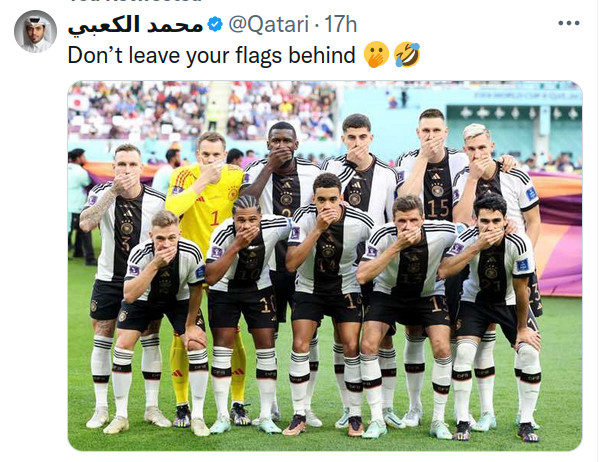Click the number 10 on black shorts
599x462 pixels.
[x=267, y=305]
